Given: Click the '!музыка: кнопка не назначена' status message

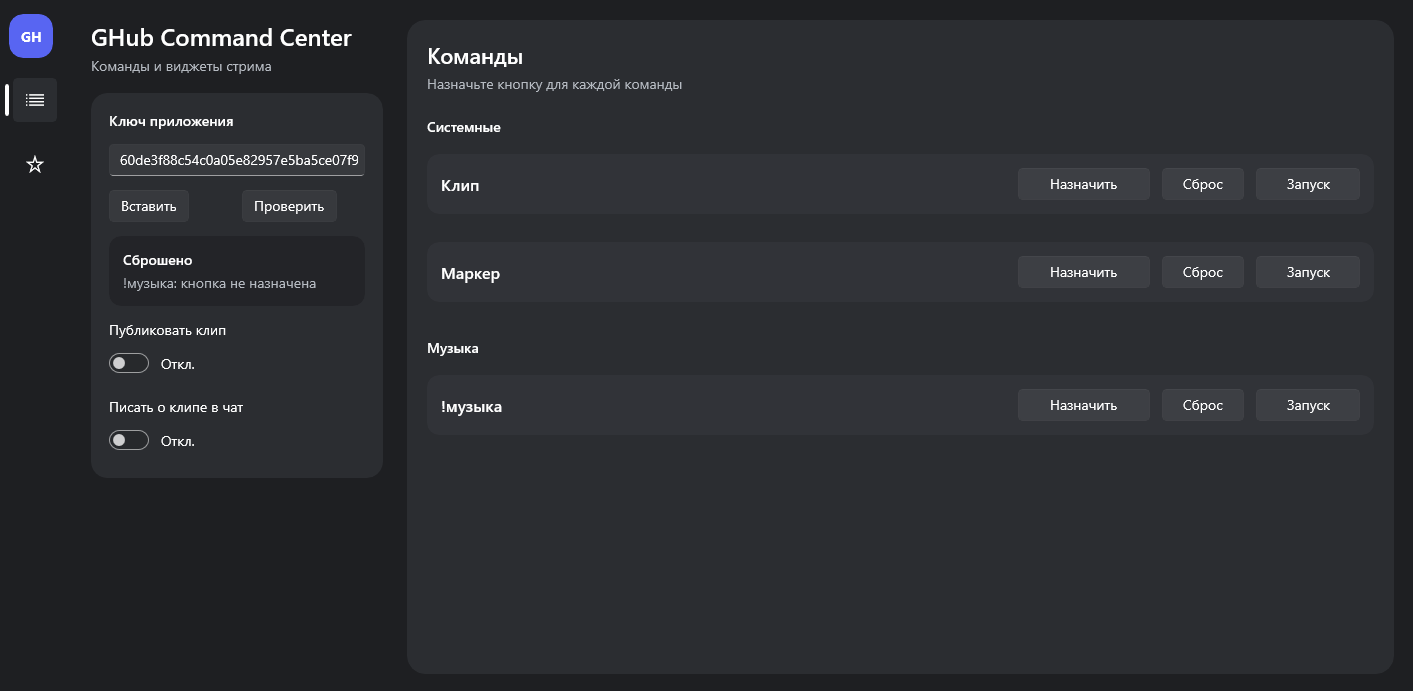Looking at the screenshot, I should pyautogui.click(x=219, y=283).
